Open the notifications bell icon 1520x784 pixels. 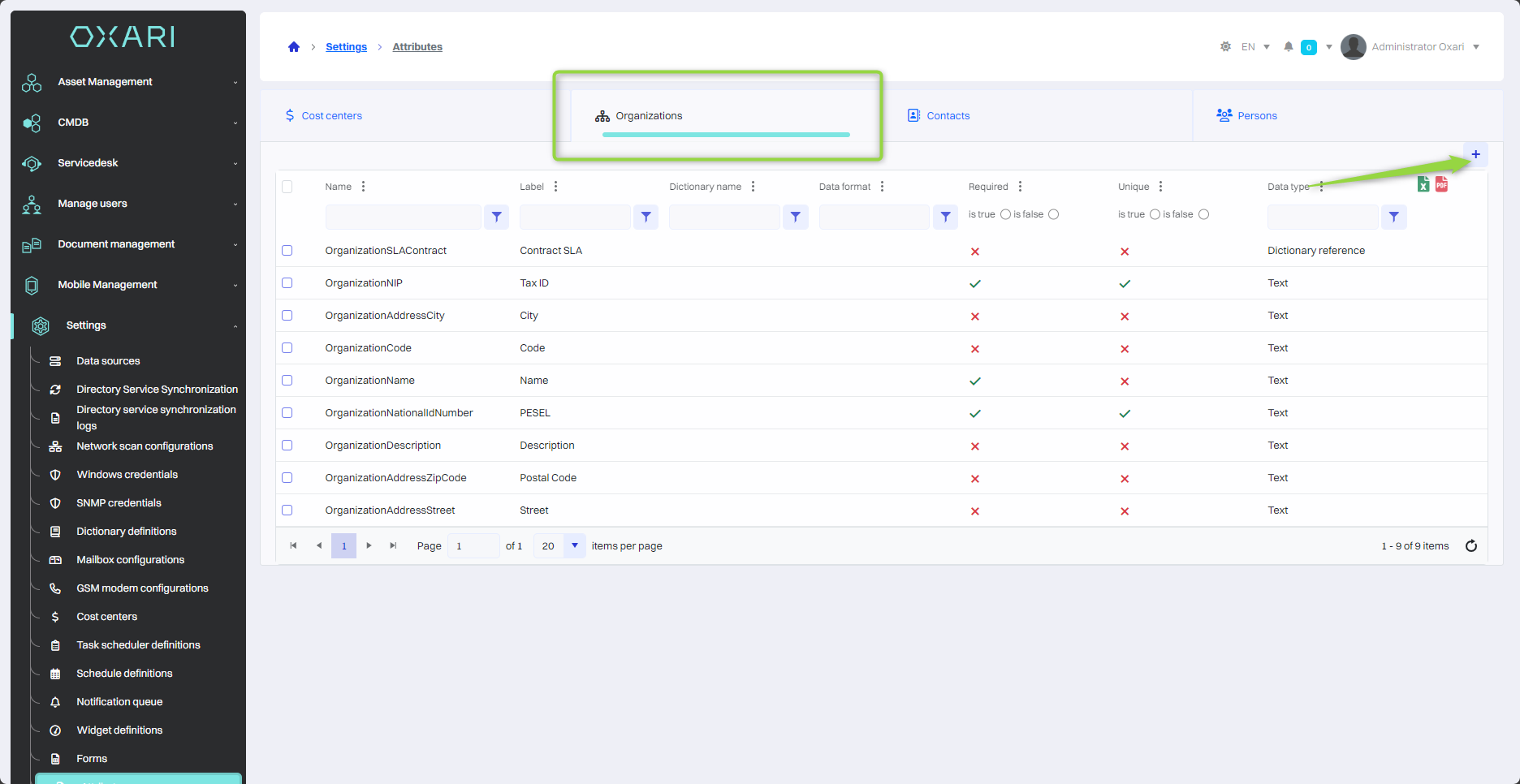click(1288, 47)
